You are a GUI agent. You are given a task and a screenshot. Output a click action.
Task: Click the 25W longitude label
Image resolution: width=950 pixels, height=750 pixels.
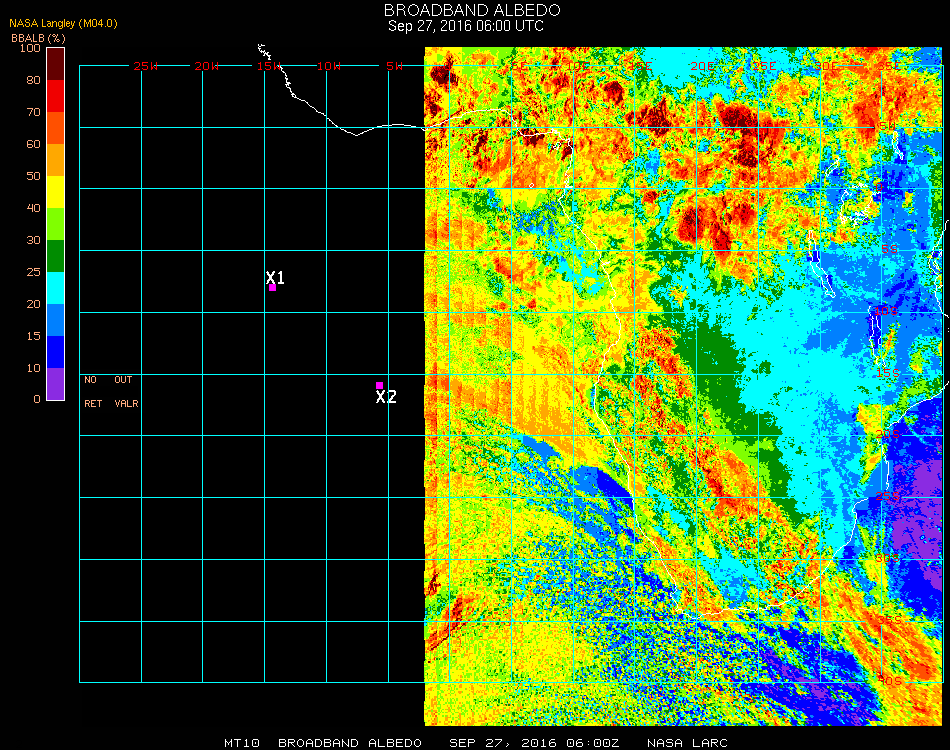[x=146, y=66]
